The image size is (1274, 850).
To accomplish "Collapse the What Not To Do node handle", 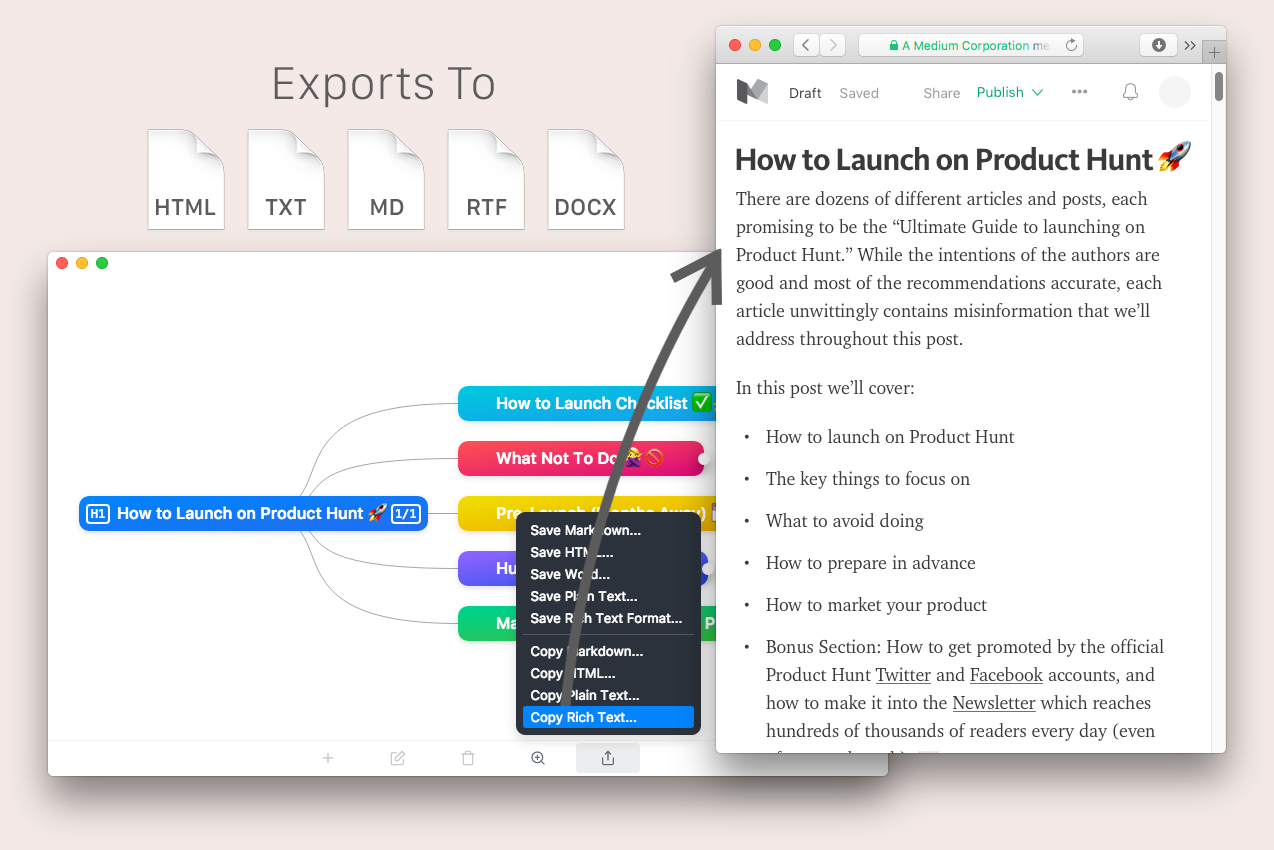I will (703, 459).
